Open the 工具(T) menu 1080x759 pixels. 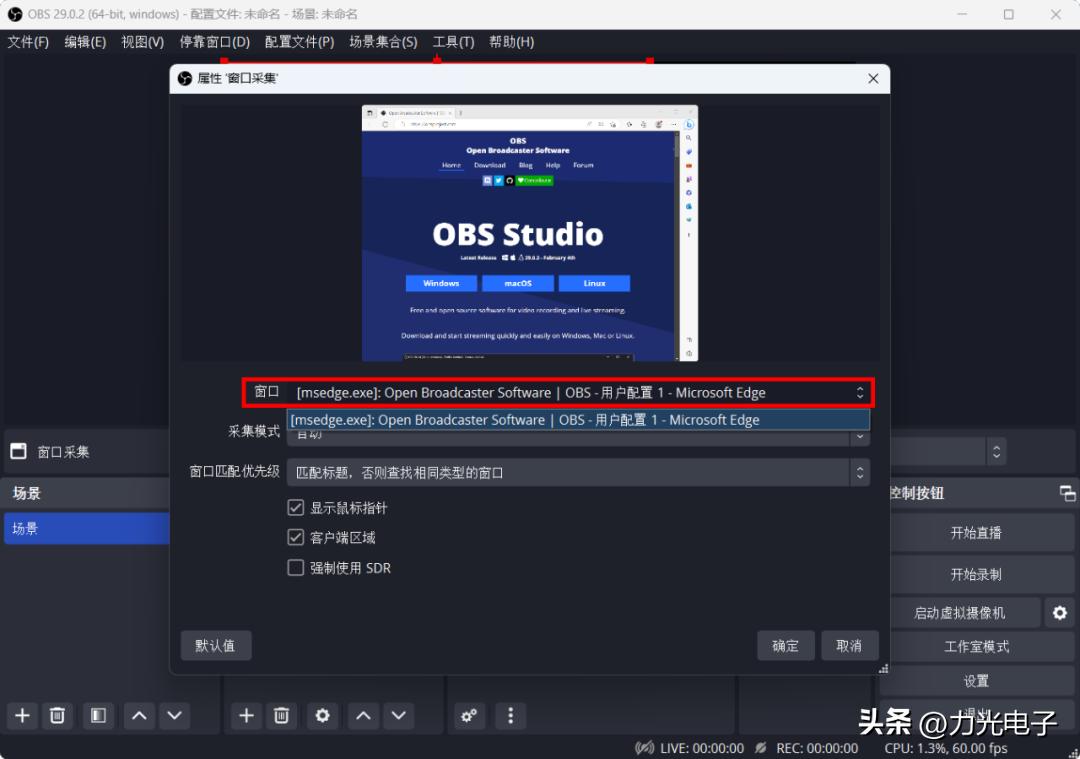[x=453, y=41]
